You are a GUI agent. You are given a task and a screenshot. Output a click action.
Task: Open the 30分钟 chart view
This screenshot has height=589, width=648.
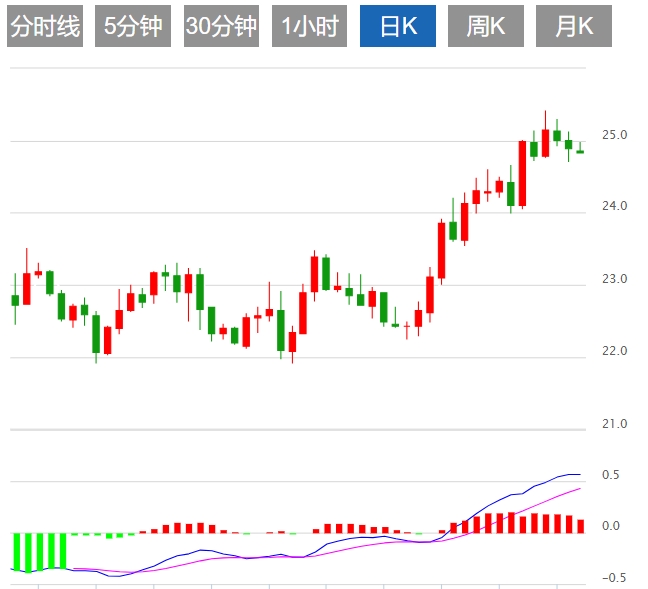click(220, 27)
